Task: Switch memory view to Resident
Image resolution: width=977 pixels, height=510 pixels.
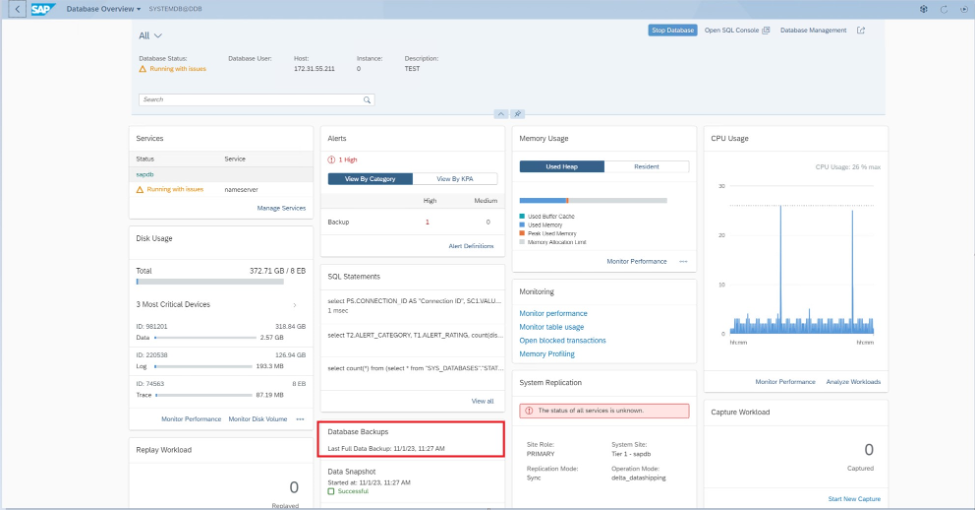Action: pos(646,167)
